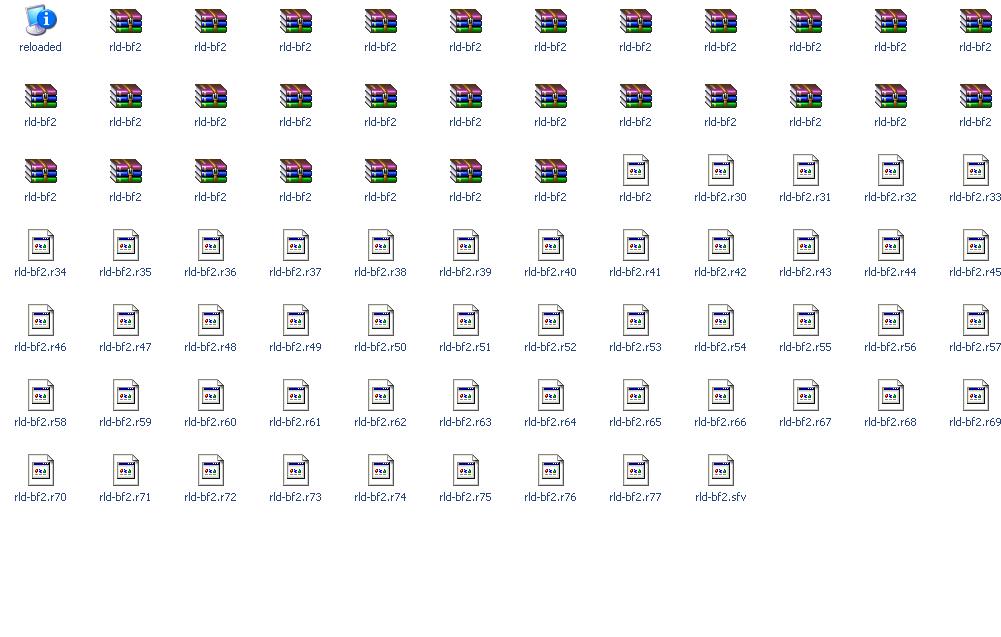Select the rld-bf2.r37 file icon
Viewport: 1001px width, 637px height.
pyautogui.click(x=295, y=245)
